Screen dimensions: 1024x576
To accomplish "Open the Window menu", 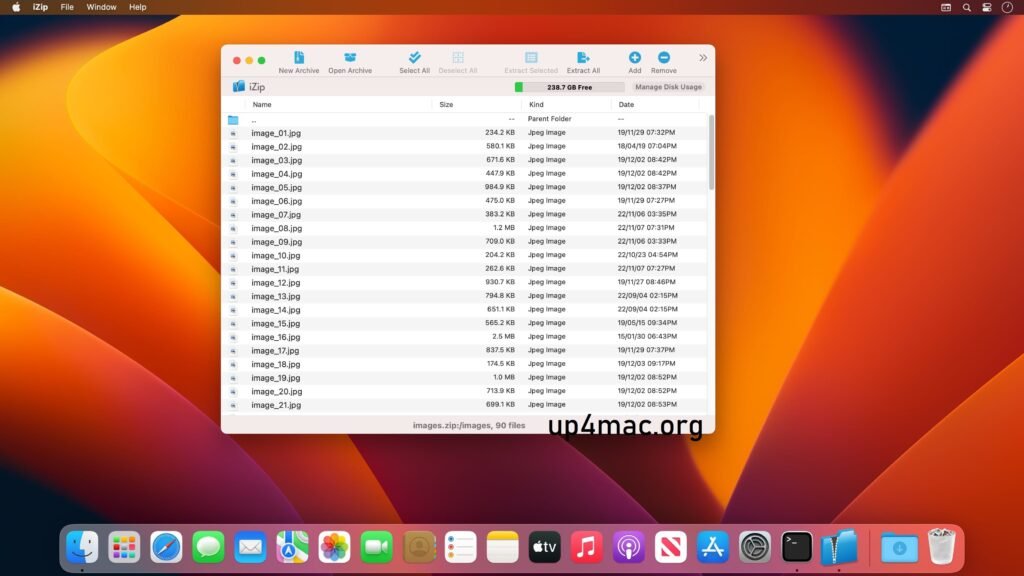I will coord(101,7).
